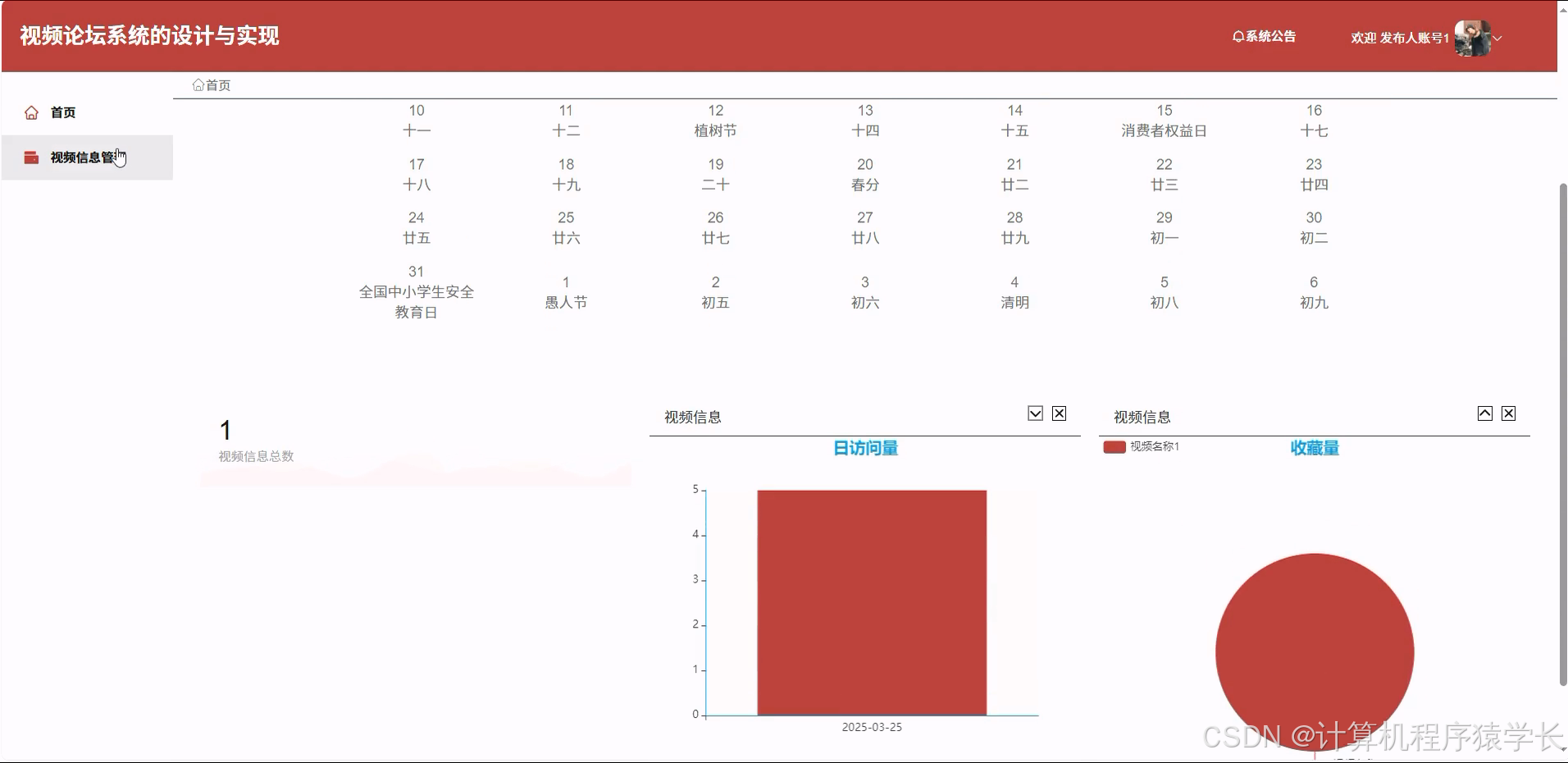Open the 首页 breadcrumb link
1568x763 pixels.
[217, 85]
